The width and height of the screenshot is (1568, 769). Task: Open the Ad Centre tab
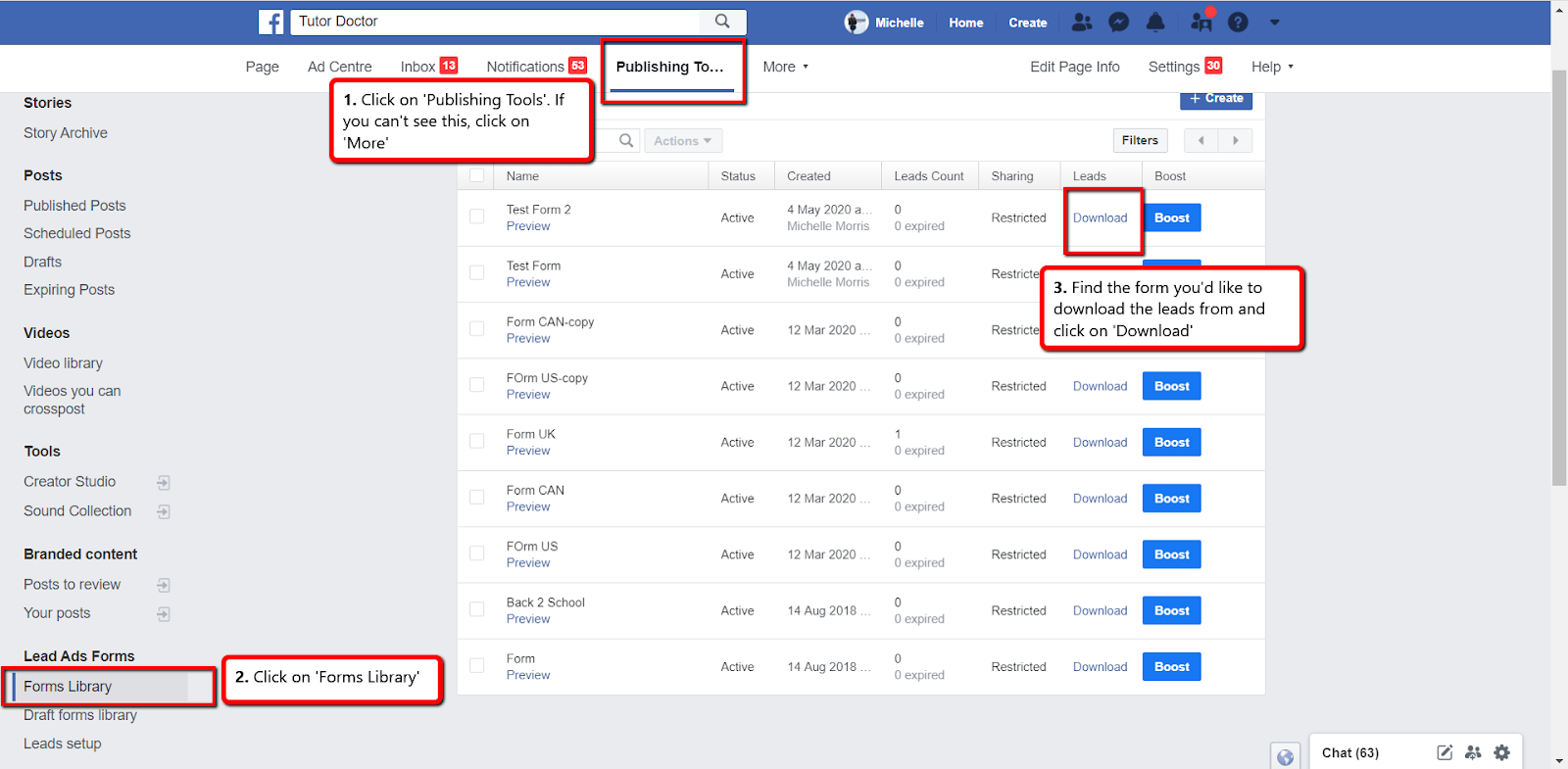tap(339, 67)
